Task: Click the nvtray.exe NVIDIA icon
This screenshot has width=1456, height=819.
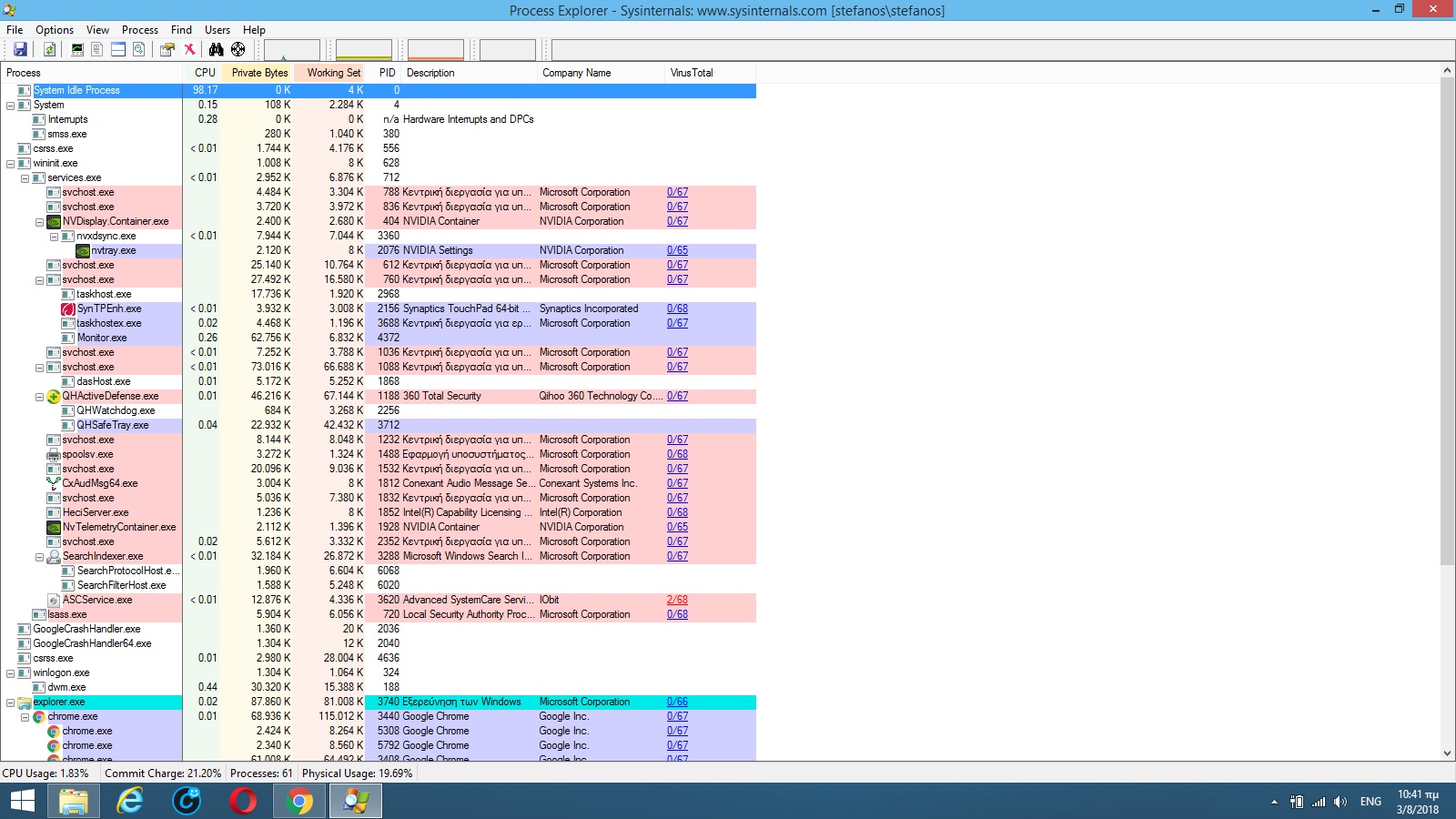Action: tap(83, 250)
